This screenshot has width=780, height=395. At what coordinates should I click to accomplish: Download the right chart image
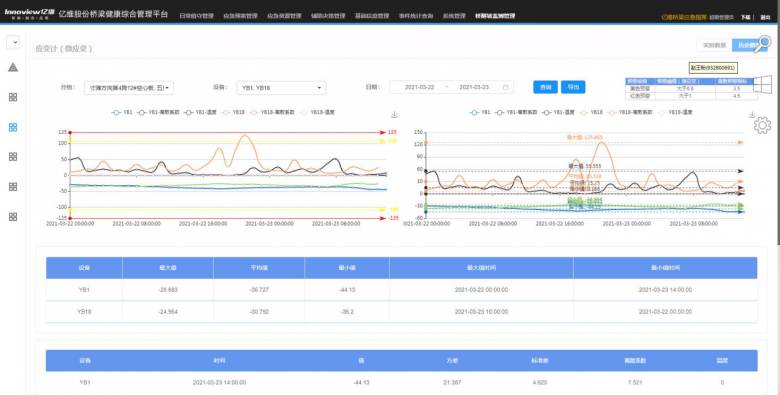[752, 115]
